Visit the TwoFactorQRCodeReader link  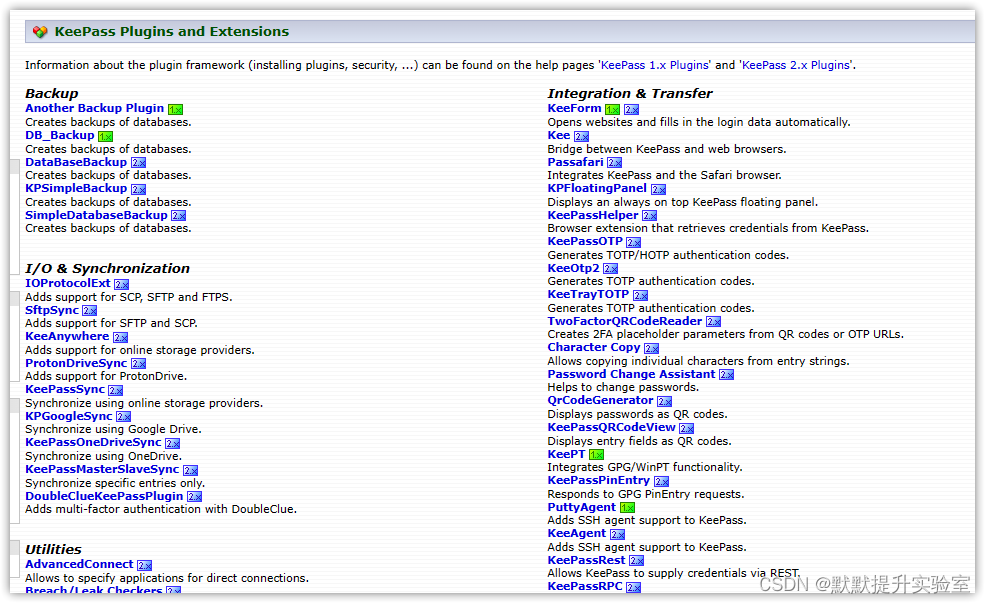tap(624, 321)
